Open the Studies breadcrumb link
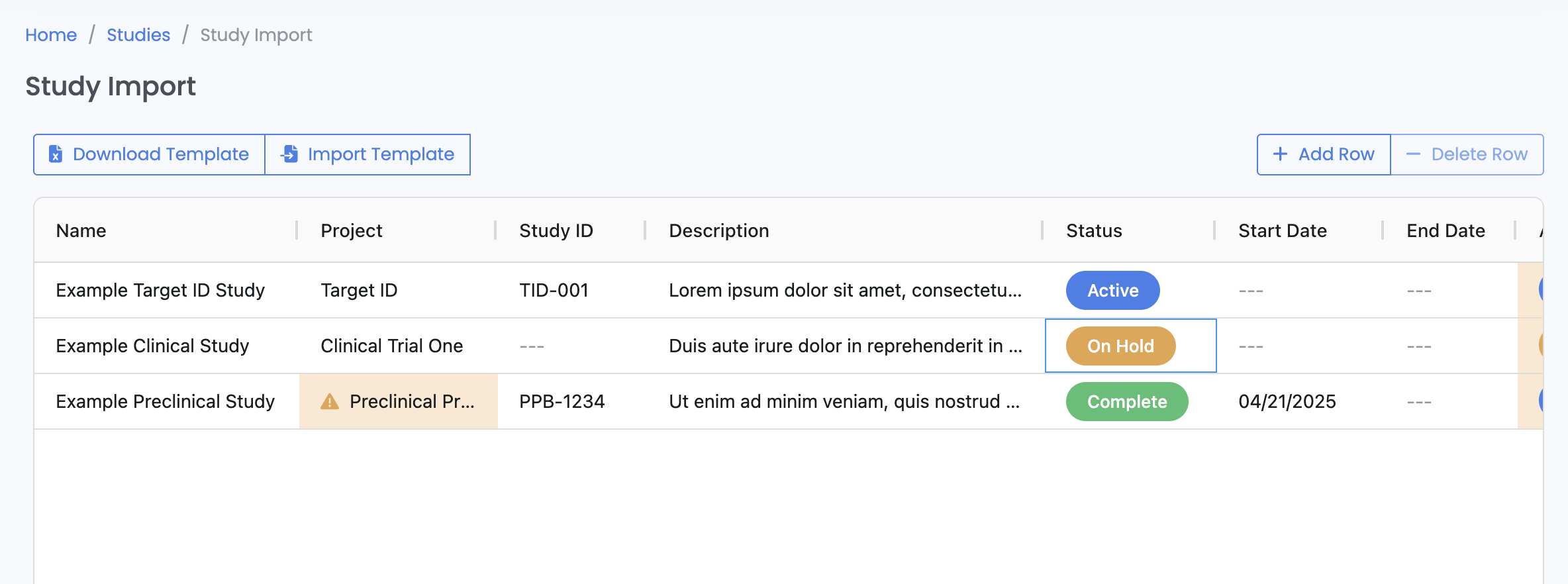Viewport: 1568px width, 584px height. coord(138,34)
